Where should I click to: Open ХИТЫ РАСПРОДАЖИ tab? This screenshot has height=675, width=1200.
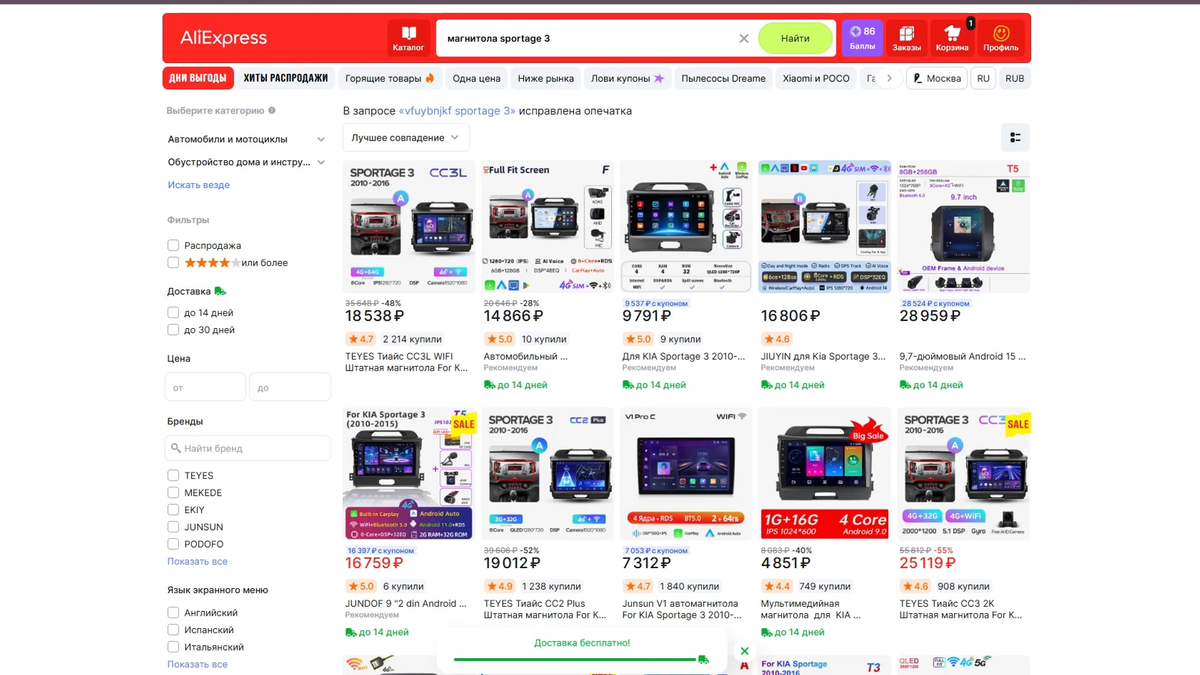coord(285,78)
